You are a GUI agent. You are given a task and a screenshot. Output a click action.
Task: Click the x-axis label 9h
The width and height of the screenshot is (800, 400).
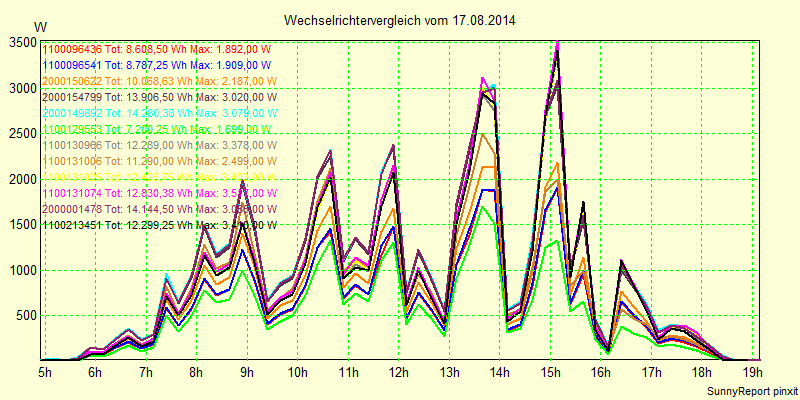tap(247, 371)
